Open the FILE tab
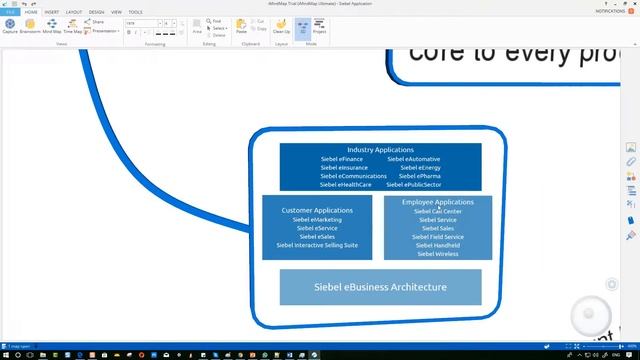The image size is (640, 360). tap(10, 12)
